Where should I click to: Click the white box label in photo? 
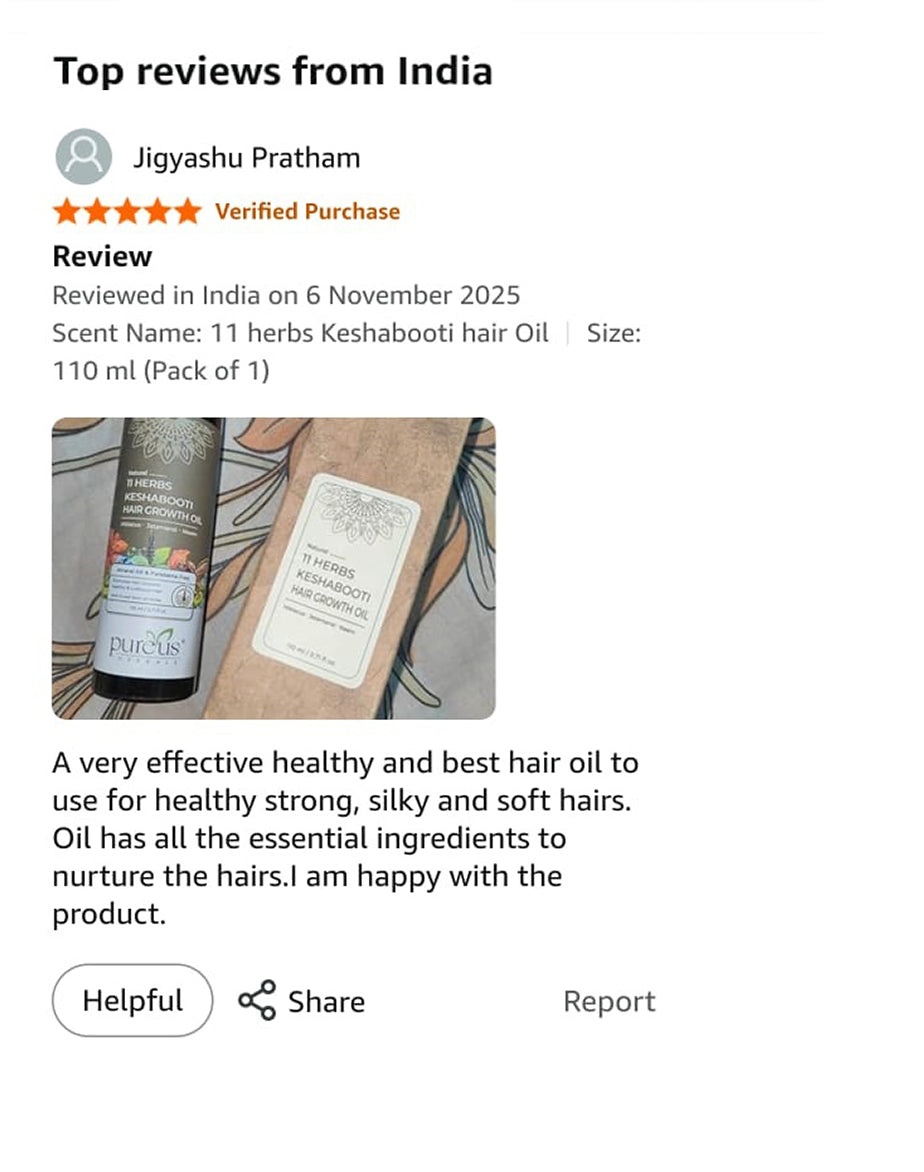tap(337, 580)
